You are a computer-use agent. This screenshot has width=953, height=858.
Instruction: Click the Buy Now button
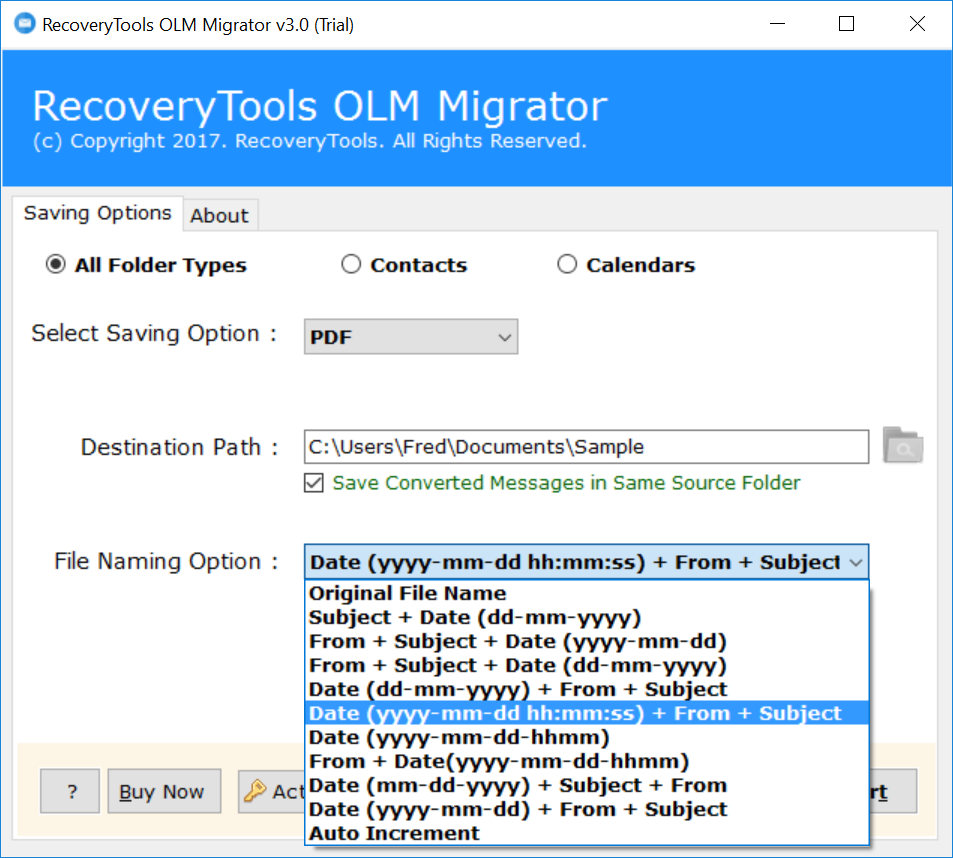[x=164, y=791]
